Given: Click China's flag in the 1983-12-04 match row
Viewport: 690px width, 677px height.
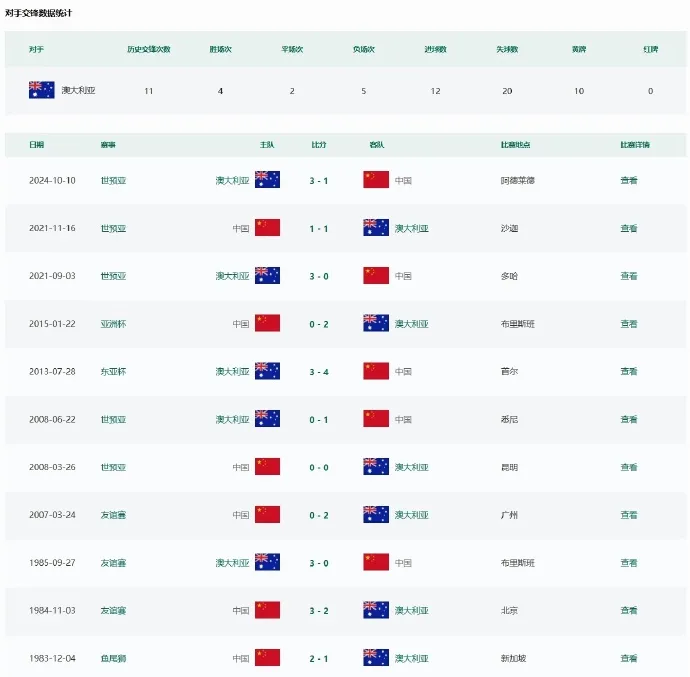Looking at the screenshot, I should 268,658.
